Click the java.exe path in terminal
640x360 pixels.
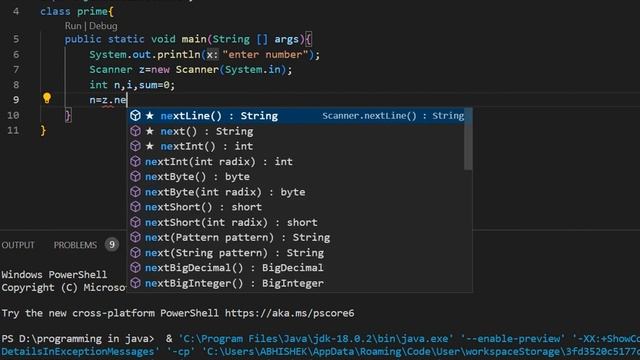pyautogui.click(x=316, y=339)
